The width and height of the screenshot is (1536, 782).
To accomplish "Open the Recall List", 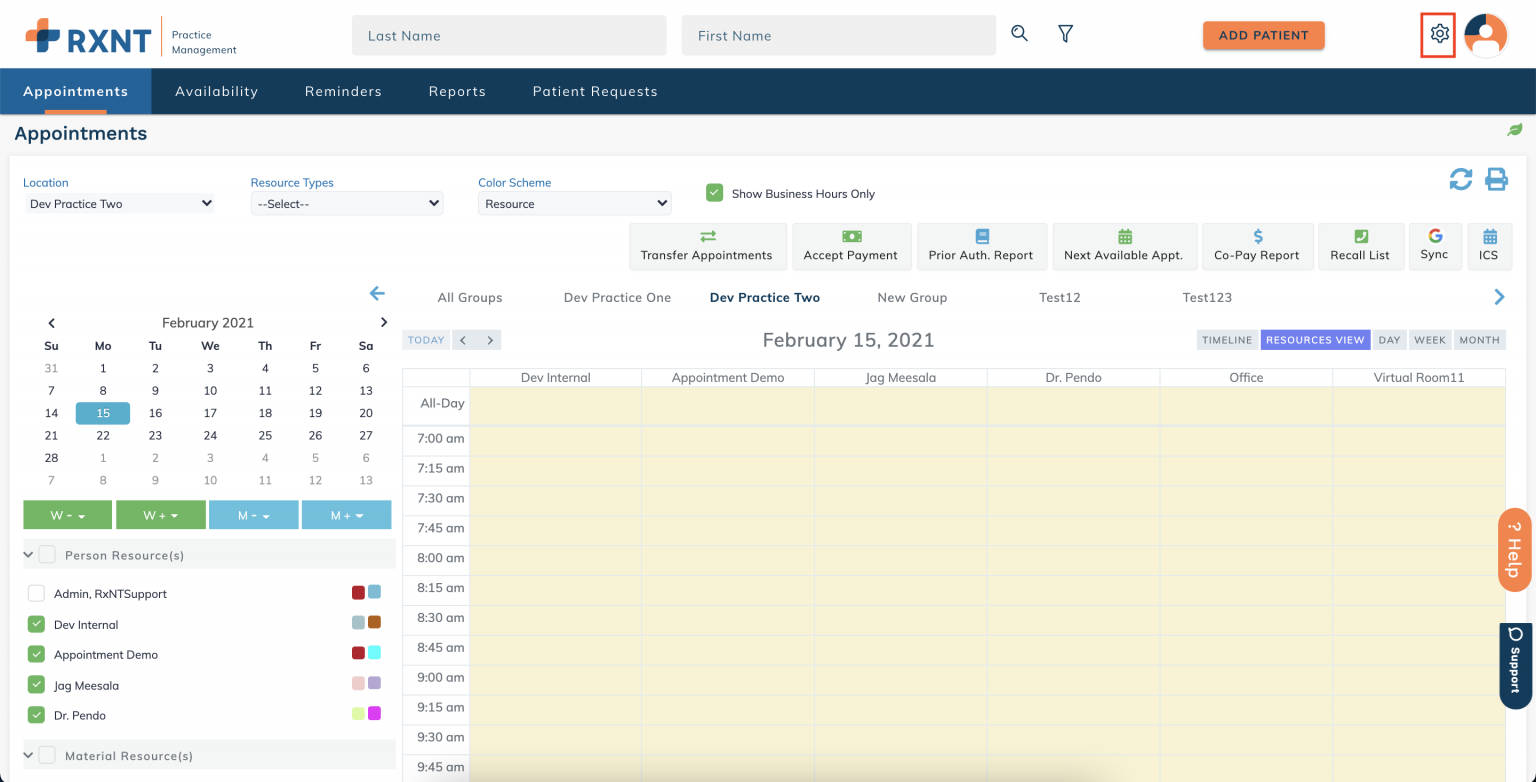I will pos(1360,246).
